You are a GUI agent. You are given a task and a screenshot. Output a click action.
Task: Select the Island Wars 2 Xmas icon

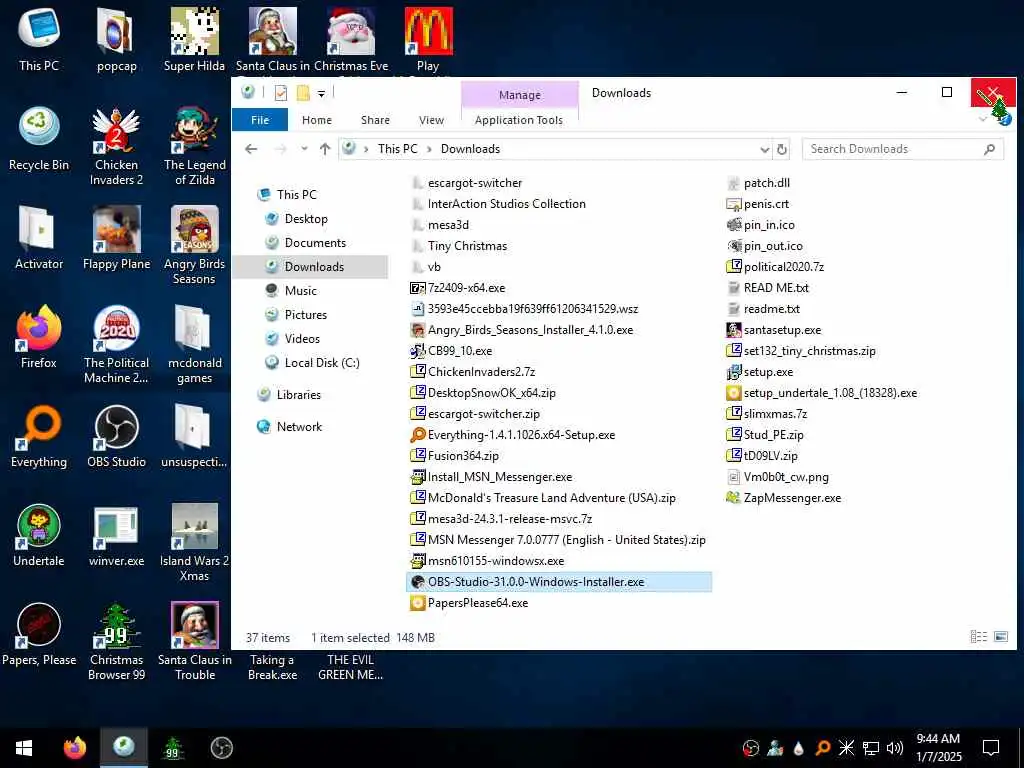pos(194,542)
